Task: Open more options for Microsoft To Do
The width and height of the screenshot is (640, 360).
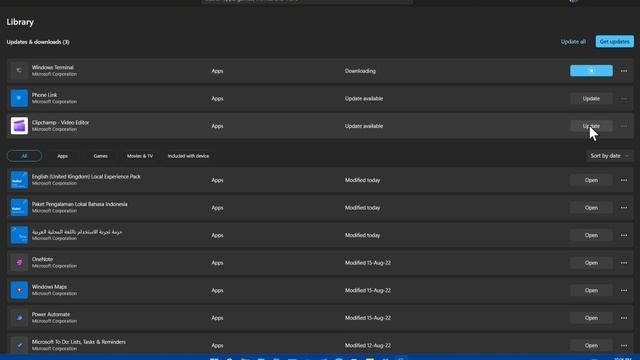Action: click(x=624, y=345)
